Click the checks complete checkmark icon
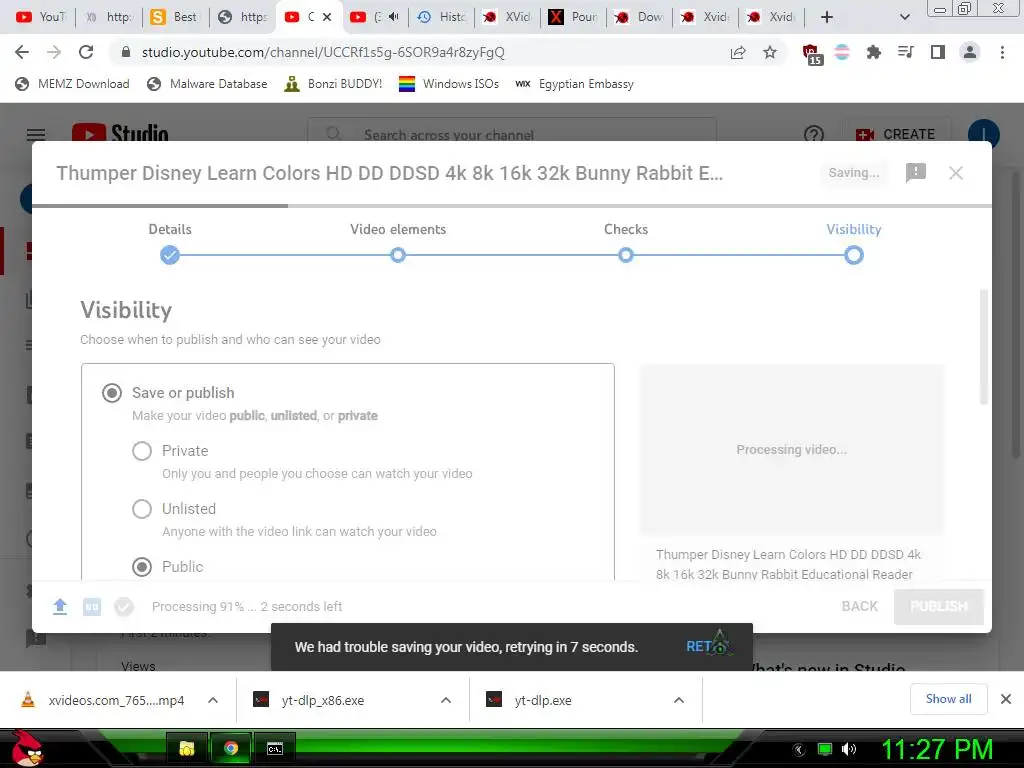Image resolution: width=1024 pixels, height=768 pixels. coord(123,607)
